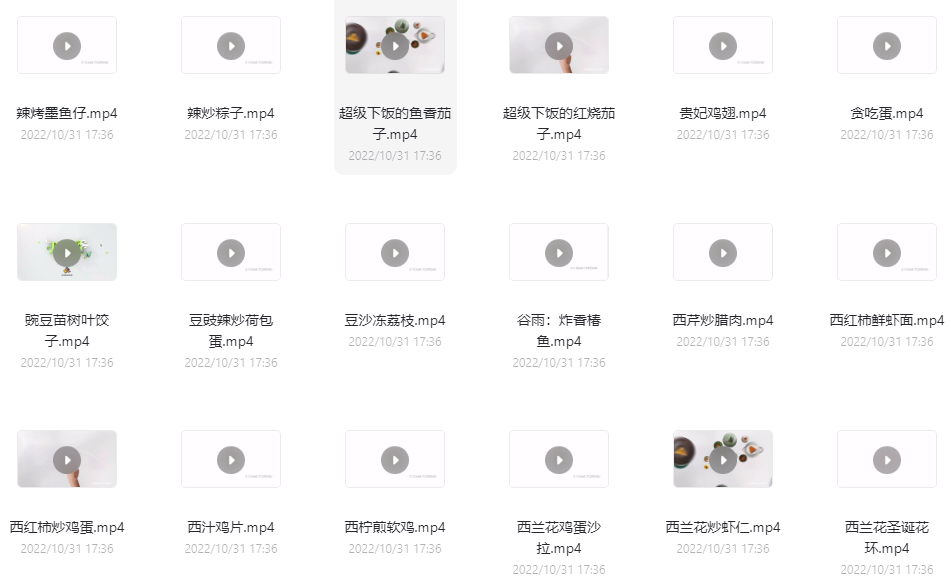The image size is (951, 586).
Task: Select the 西芹炒腊肉.mp4 file name
Action: click(x=723, y=320)
